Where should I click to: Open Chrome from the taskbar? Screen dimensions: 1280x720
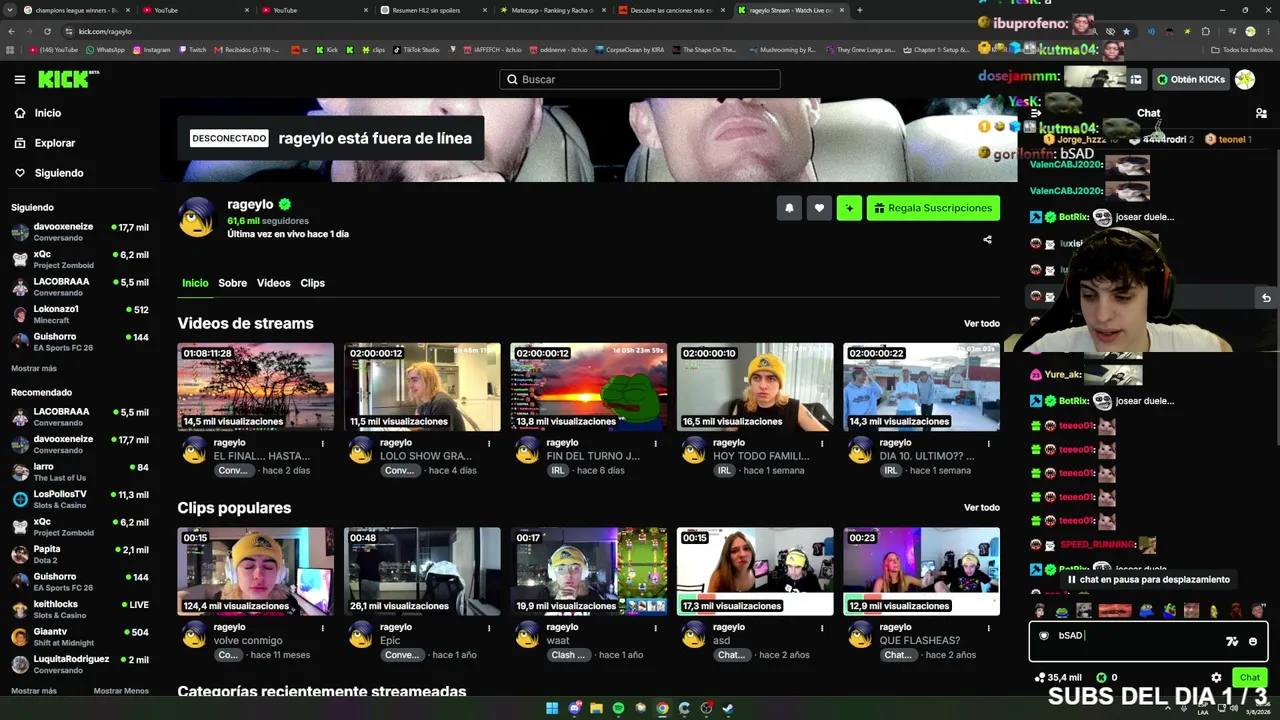[662, 708]
